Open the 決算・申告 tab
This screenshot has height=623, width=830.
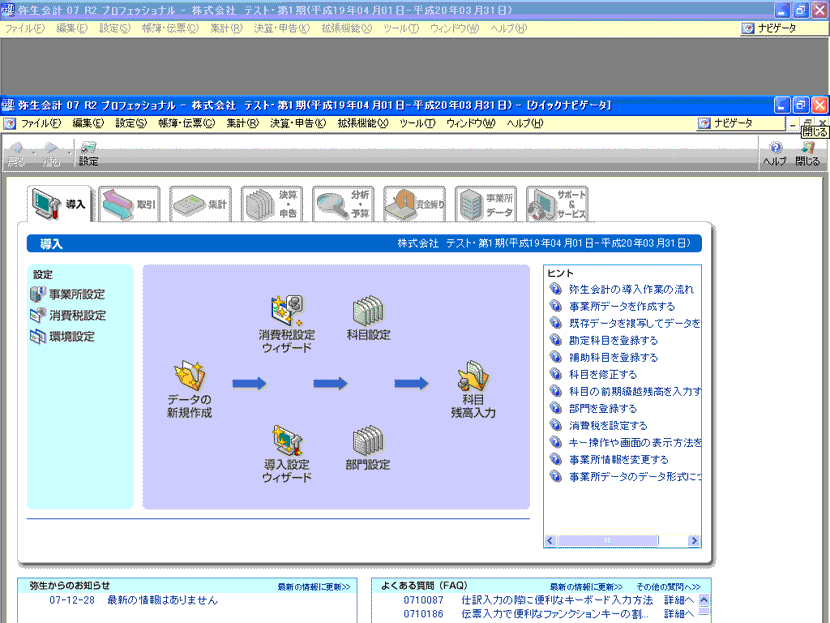[x=272, y=204]
